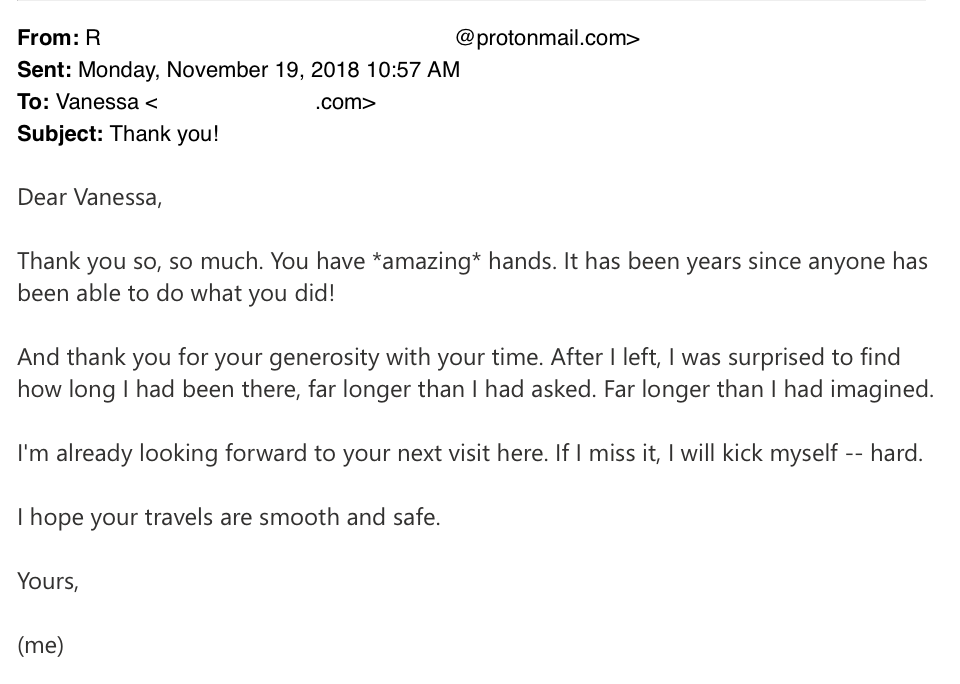
Task: Click the recipient name Vanessa in the To line
Action: pyautogui.click(x=98, y=102)
